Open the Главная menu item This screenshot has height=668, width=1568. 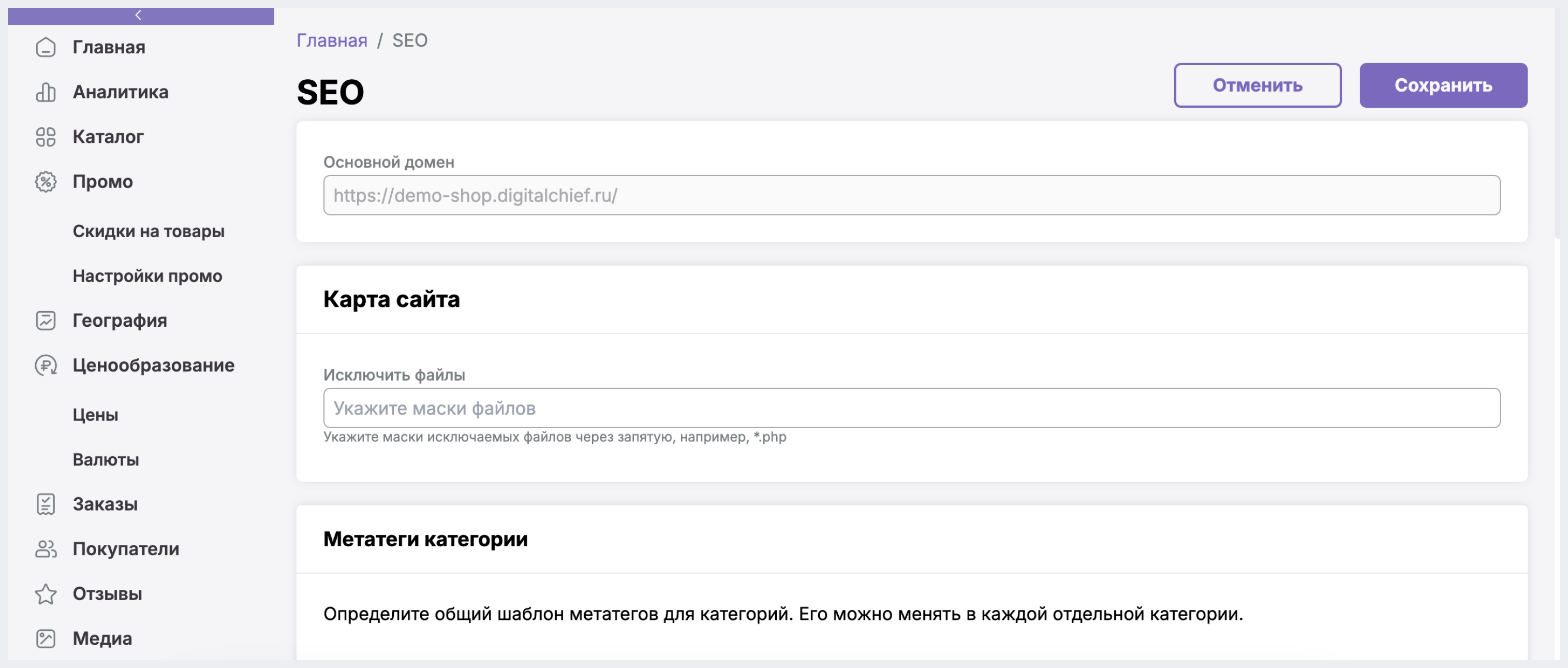click(x=108, y=47)
